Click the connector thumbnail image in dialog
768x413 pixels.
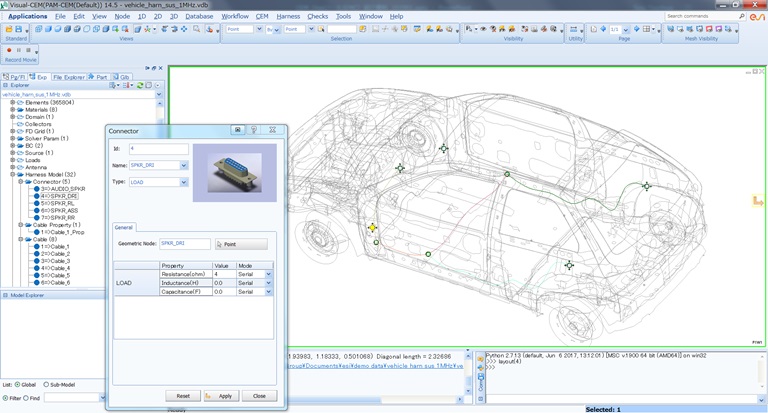[x=235, y=173]
